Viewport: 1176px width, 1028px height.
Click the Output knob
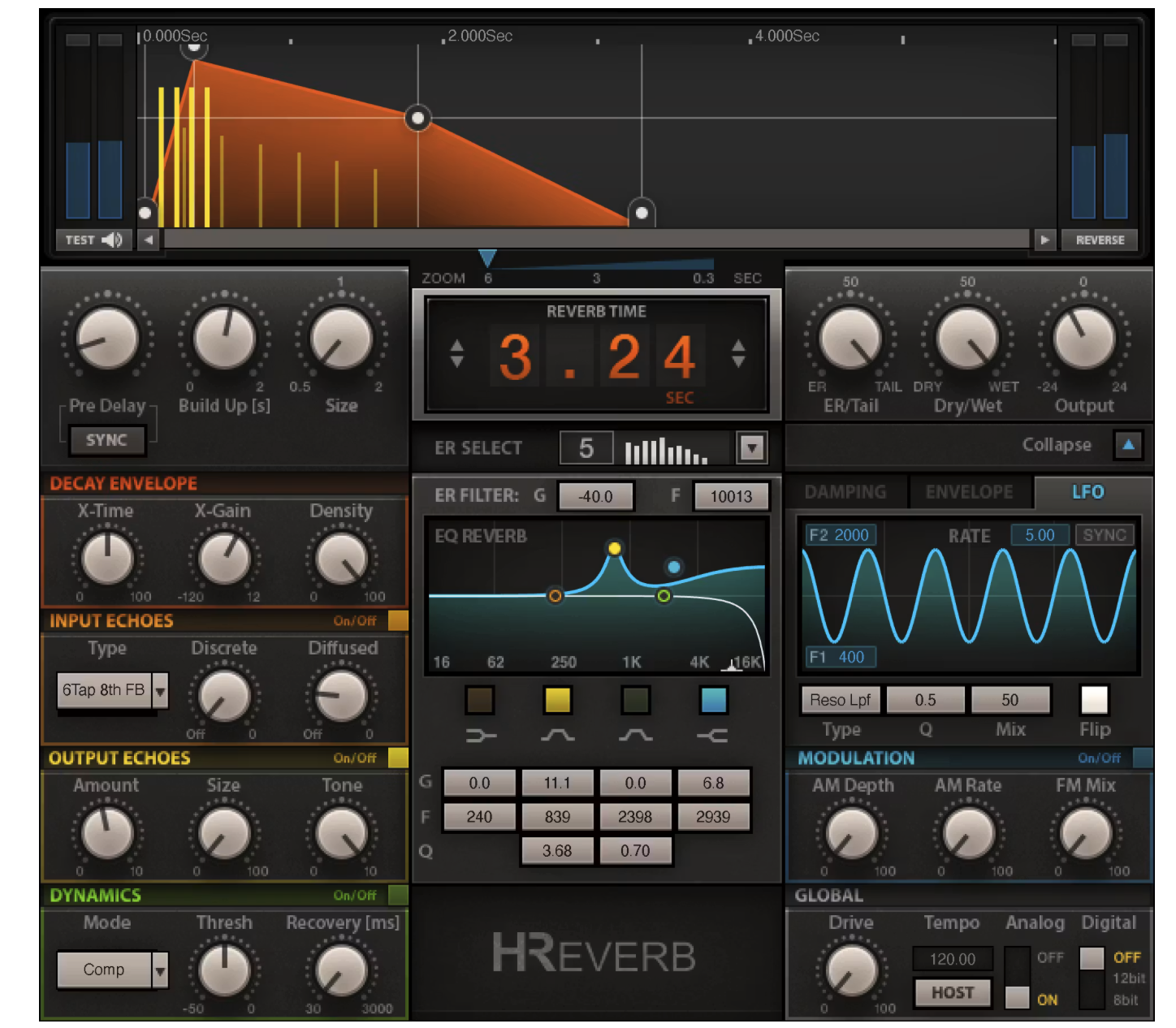point(1084,338)
